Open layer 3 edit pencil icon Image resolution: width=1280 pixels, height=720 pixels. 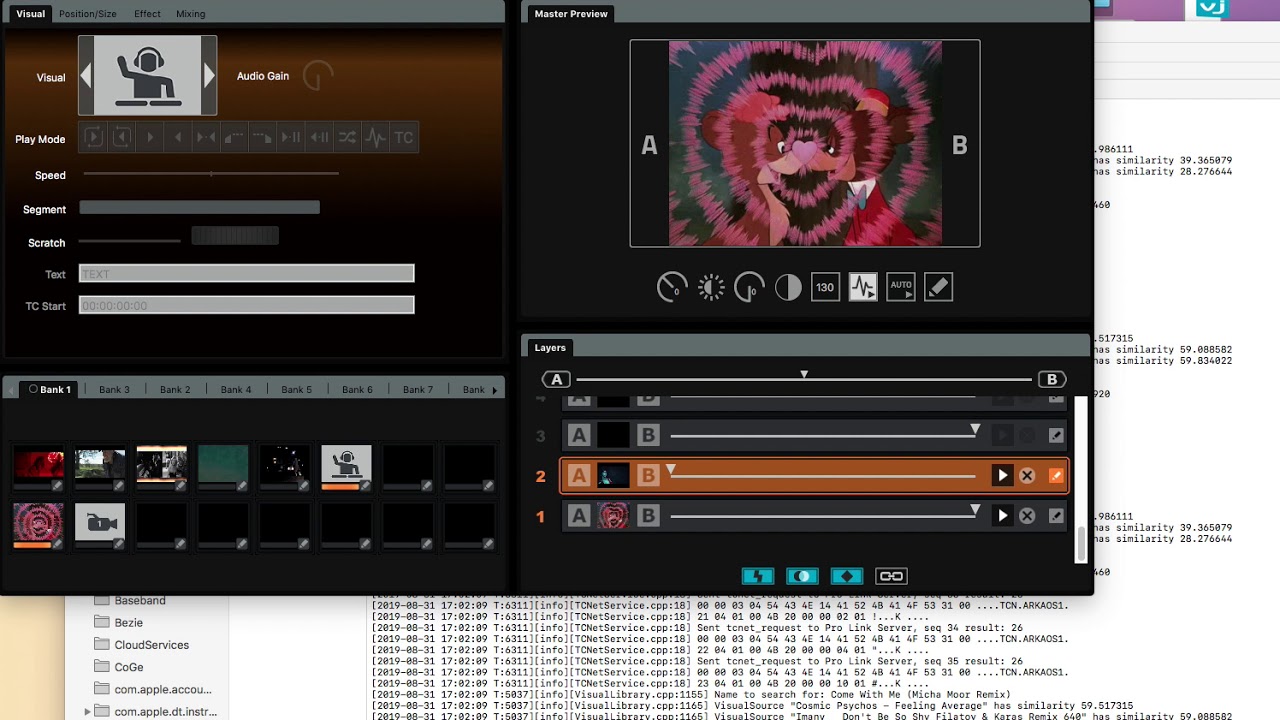tap(1056, 436)
